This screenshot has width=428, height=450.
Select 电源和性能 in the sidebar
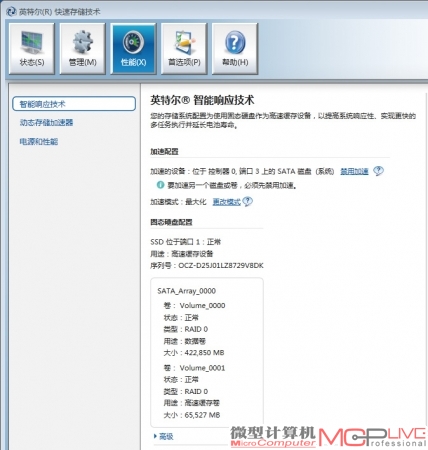39,142
